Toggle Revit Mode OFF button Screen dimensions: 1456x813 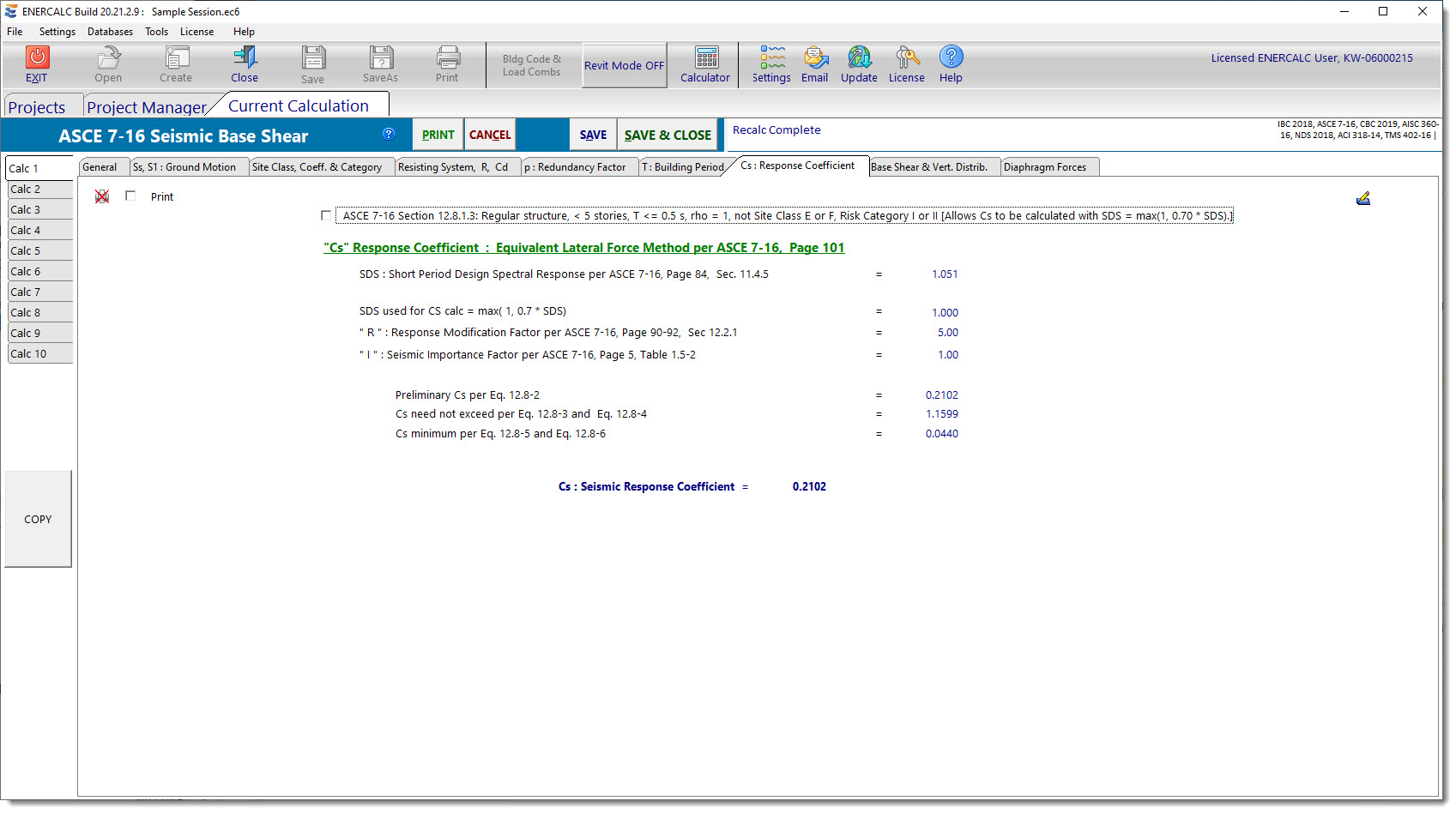tap(624, 65)
